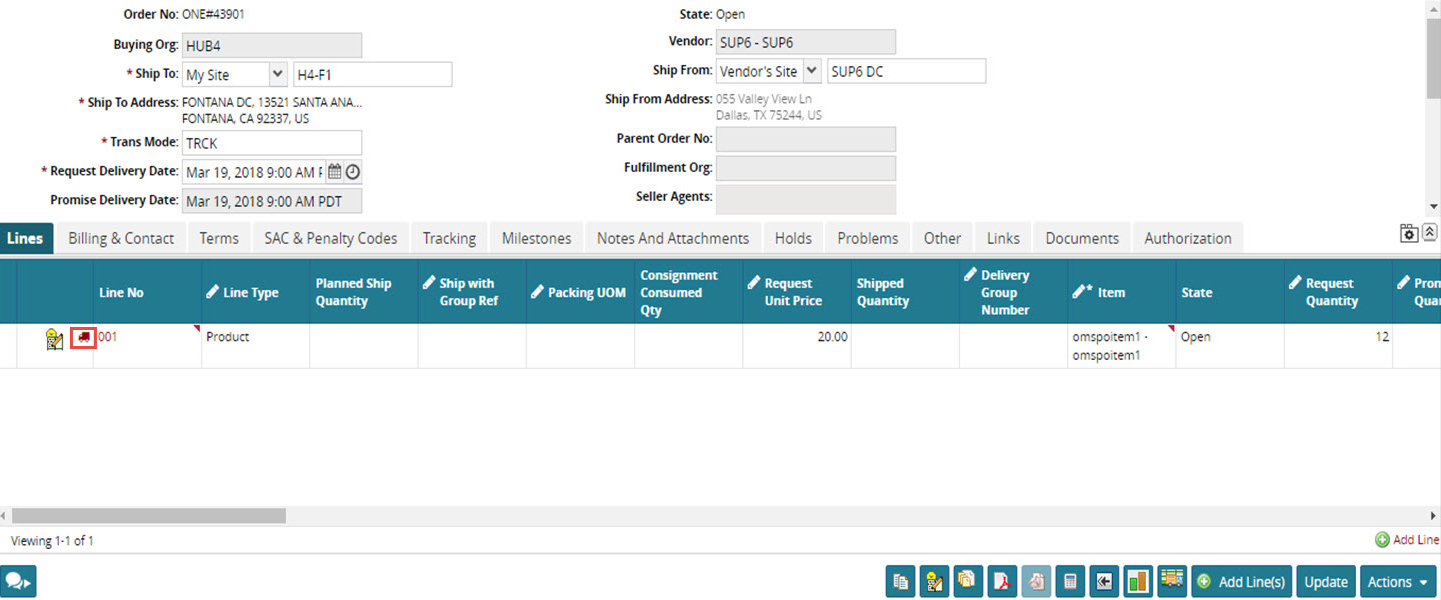Image resolution: width=1441 pixels, height=600 pixels.
Task: Open the Terms tab
Action: (219, 238)
